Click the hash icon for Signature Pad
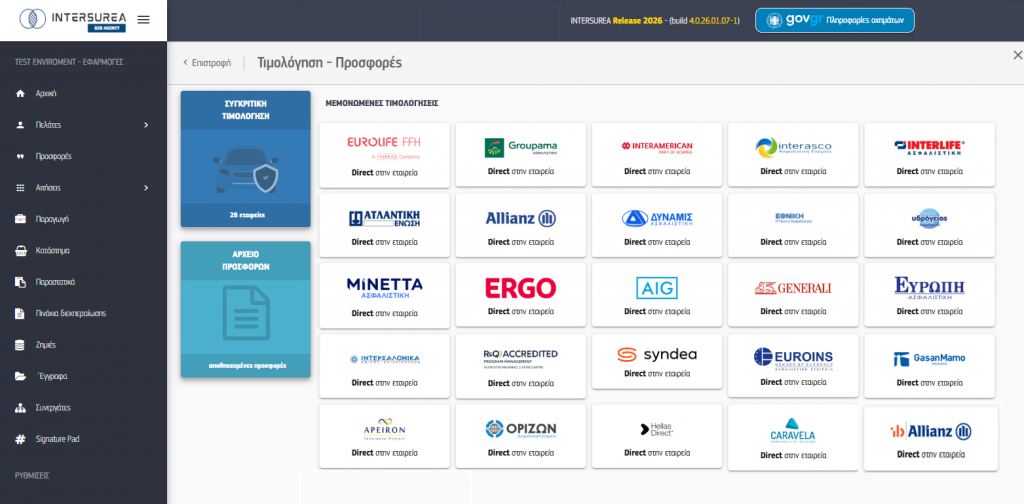The image size is (1024, 504). (20, 439)
